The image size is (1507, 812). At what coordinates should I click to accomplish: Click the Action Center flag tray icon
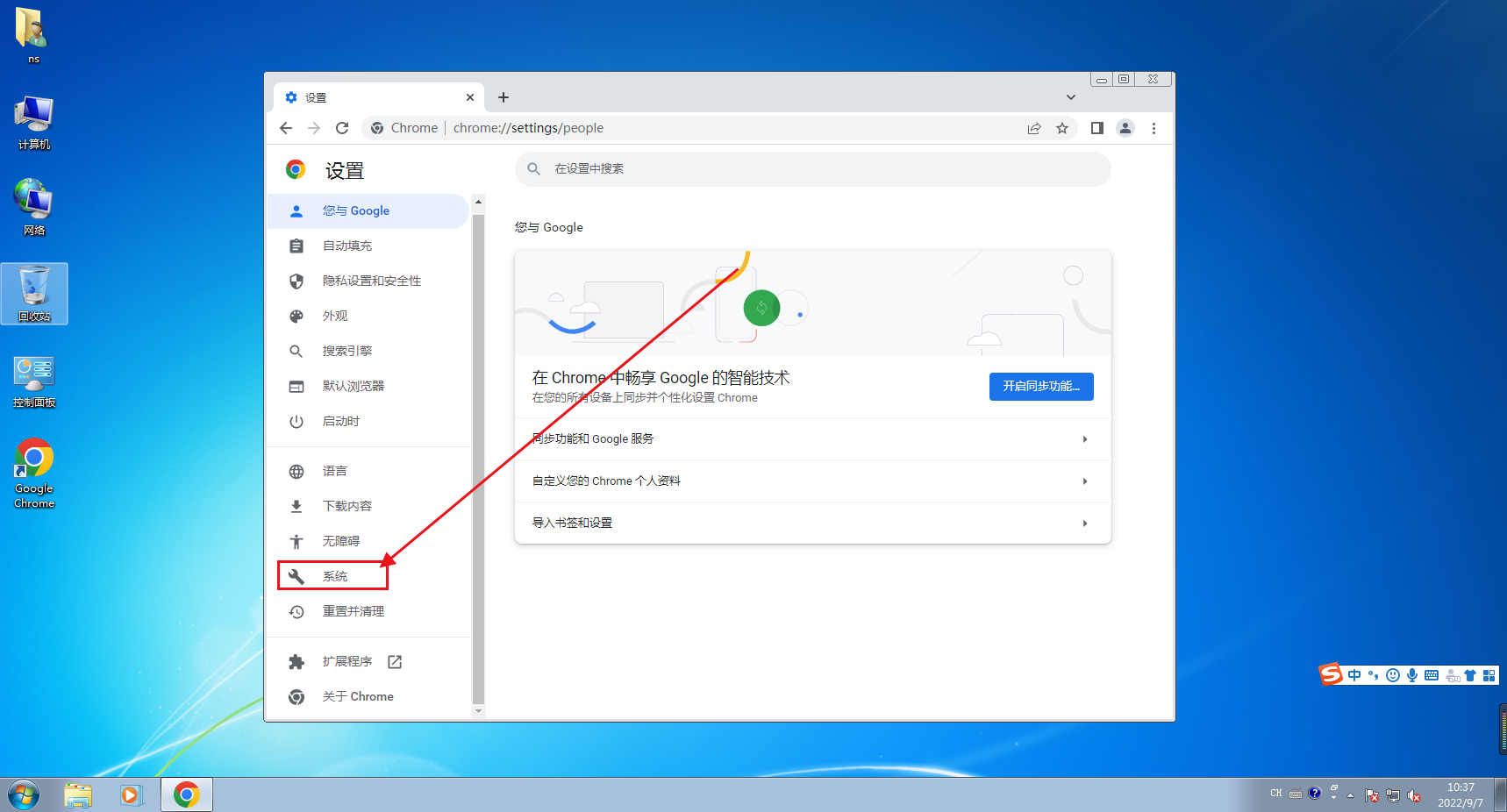1372,795
